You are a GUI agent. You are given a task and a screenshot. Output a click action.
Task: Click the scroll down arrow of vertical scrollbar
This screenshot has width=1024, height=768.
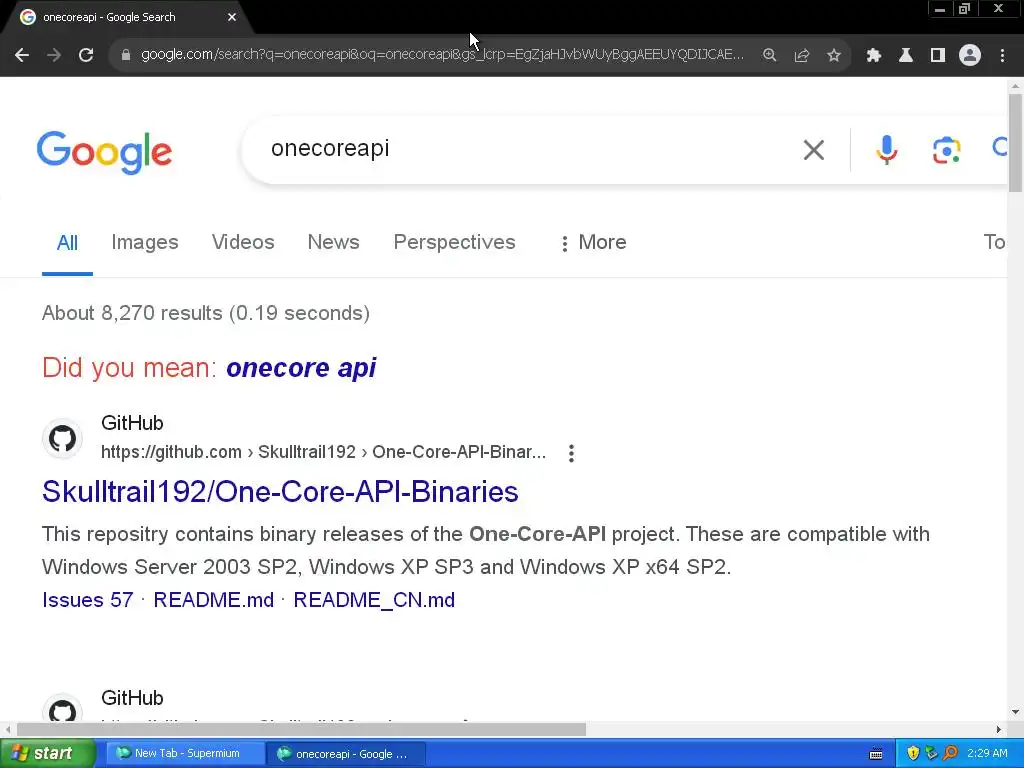click(x=1015, y=712)
